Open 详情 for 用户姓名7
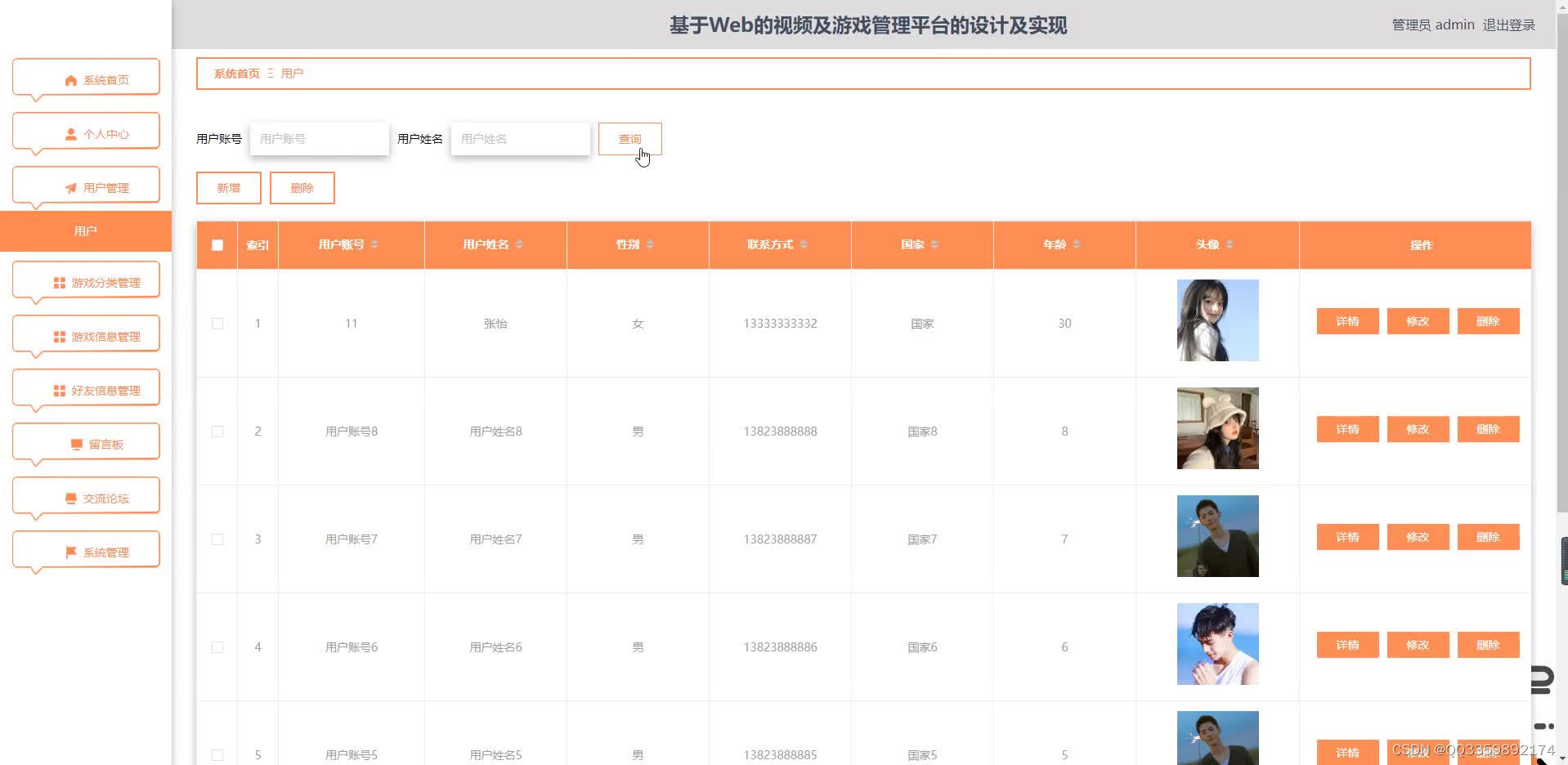The image size is (1568, 765). [x=1348, y=537]
